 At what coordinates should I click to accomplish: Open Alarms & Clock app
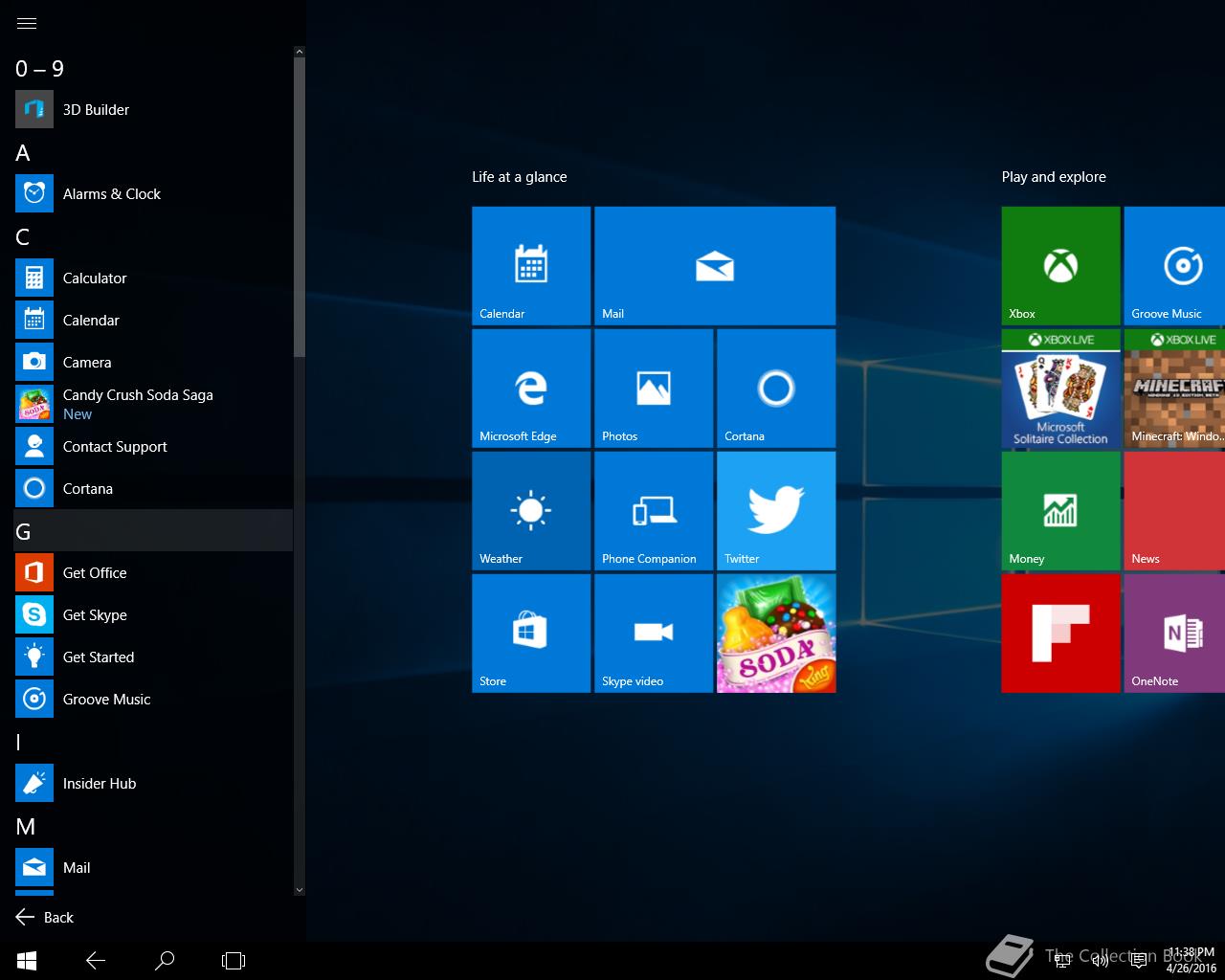click(x=153, y=193)
